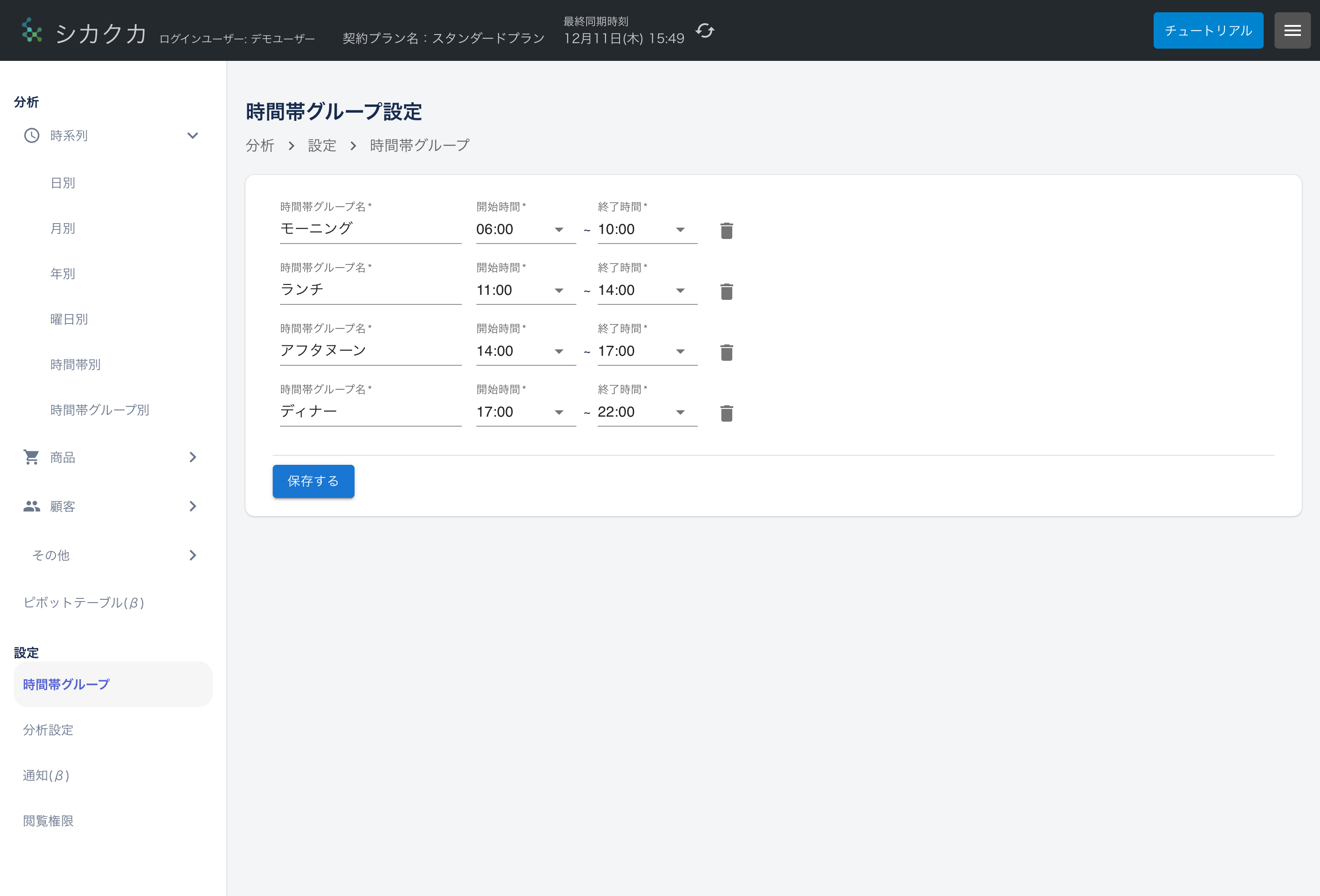Select 時間帯グループ別 in sidebar
The height and width of the screenshot is (896, 1320).
click(100, 410)
